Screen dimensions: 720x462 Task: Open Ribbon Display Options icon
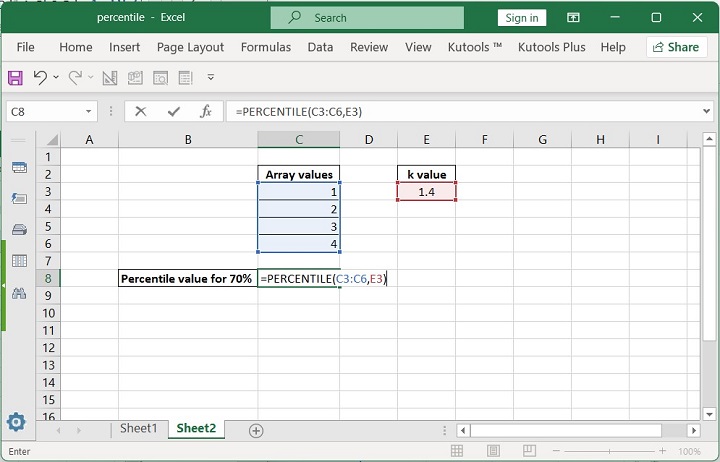tap(573, 18)
